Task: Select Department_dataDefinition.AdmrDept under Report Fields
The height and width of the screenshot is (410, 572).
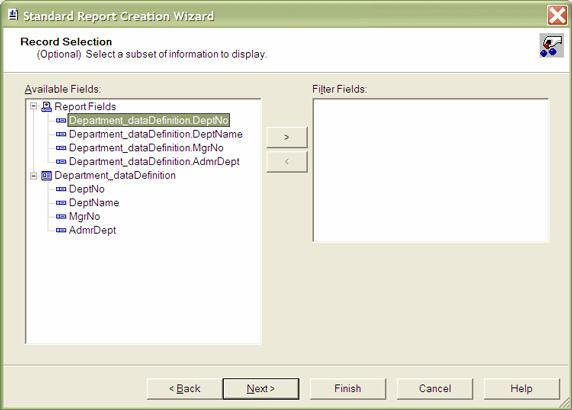Action: point(154,162)
